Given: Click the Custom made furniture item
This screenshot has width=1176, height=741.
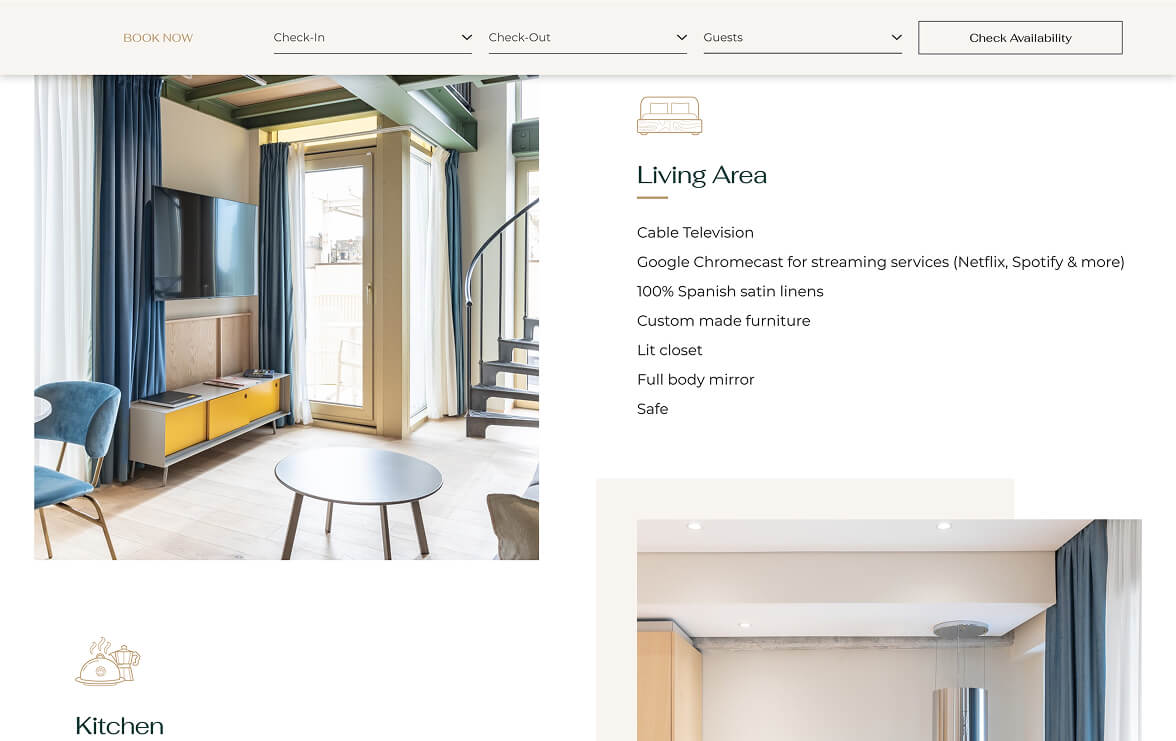Looking at the screenshot, I should [723, 321].
